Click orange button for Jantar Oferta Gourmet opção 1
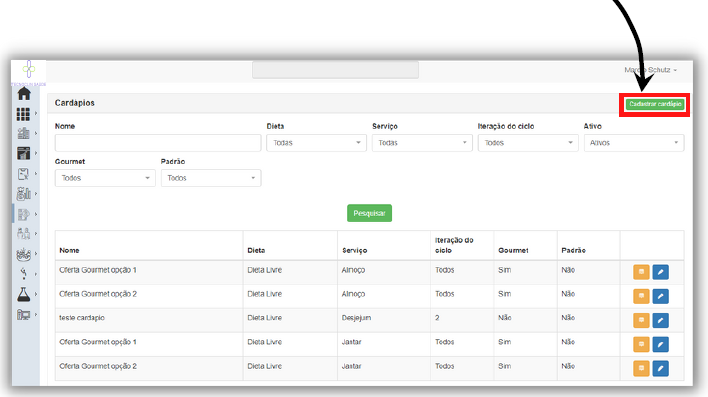 tap(641, 344)
